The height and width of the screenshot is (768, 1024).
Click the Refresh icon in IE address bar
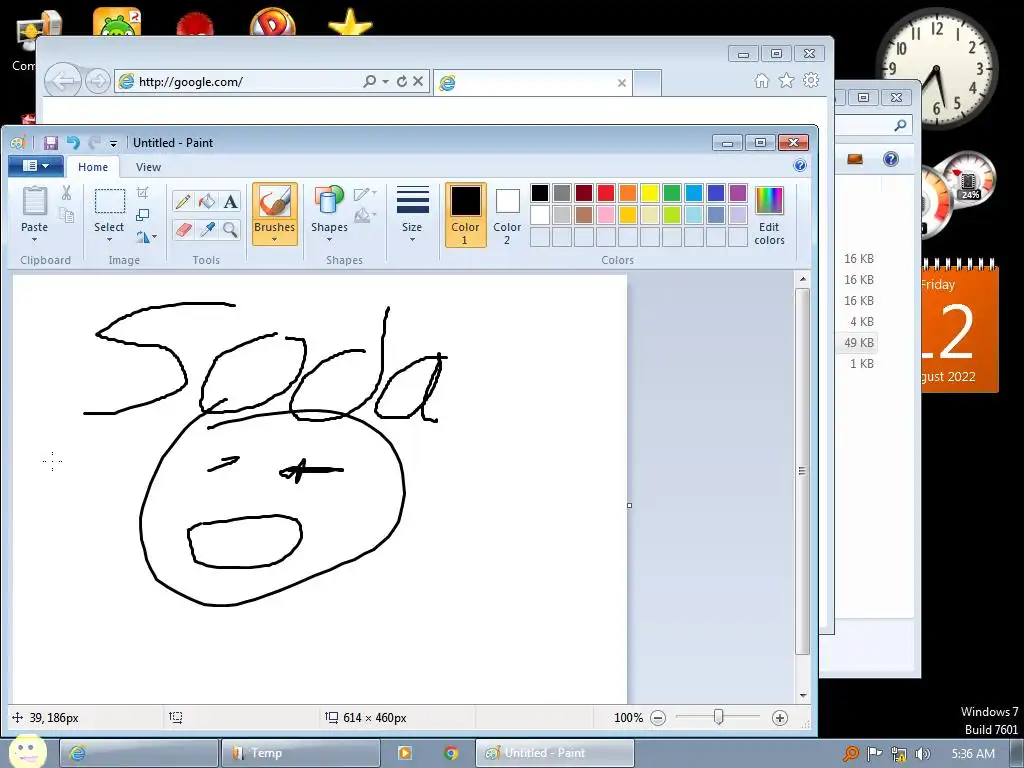point(402,81)
